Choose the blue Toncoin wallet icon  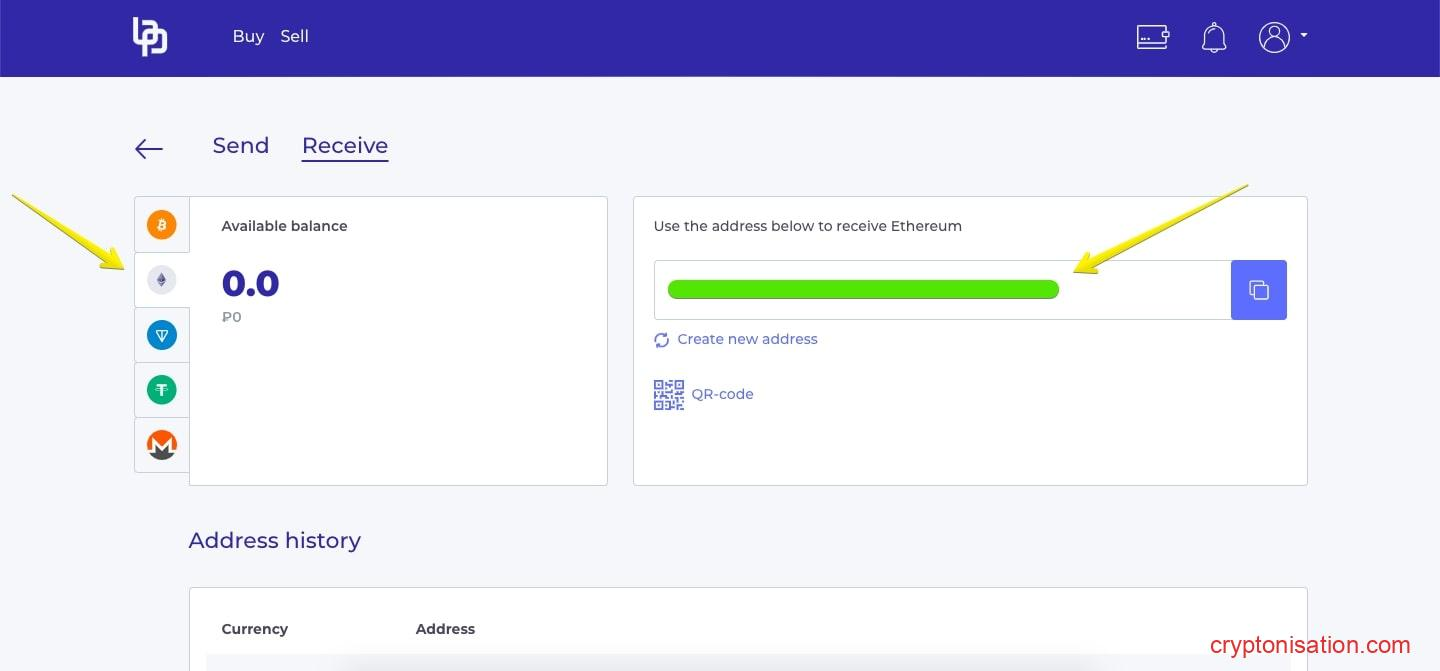162,335
